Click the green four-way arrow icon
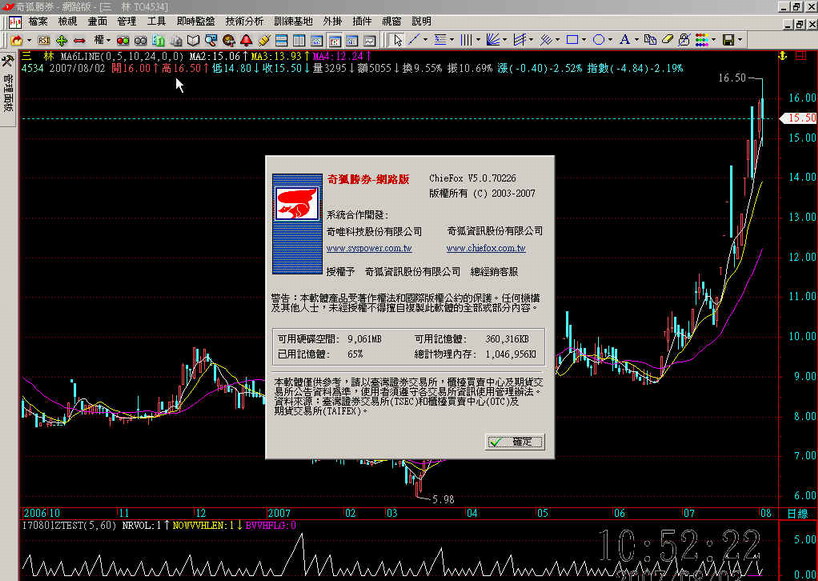The height and width of the screenshot is (581, 818). tap(62, 40)
